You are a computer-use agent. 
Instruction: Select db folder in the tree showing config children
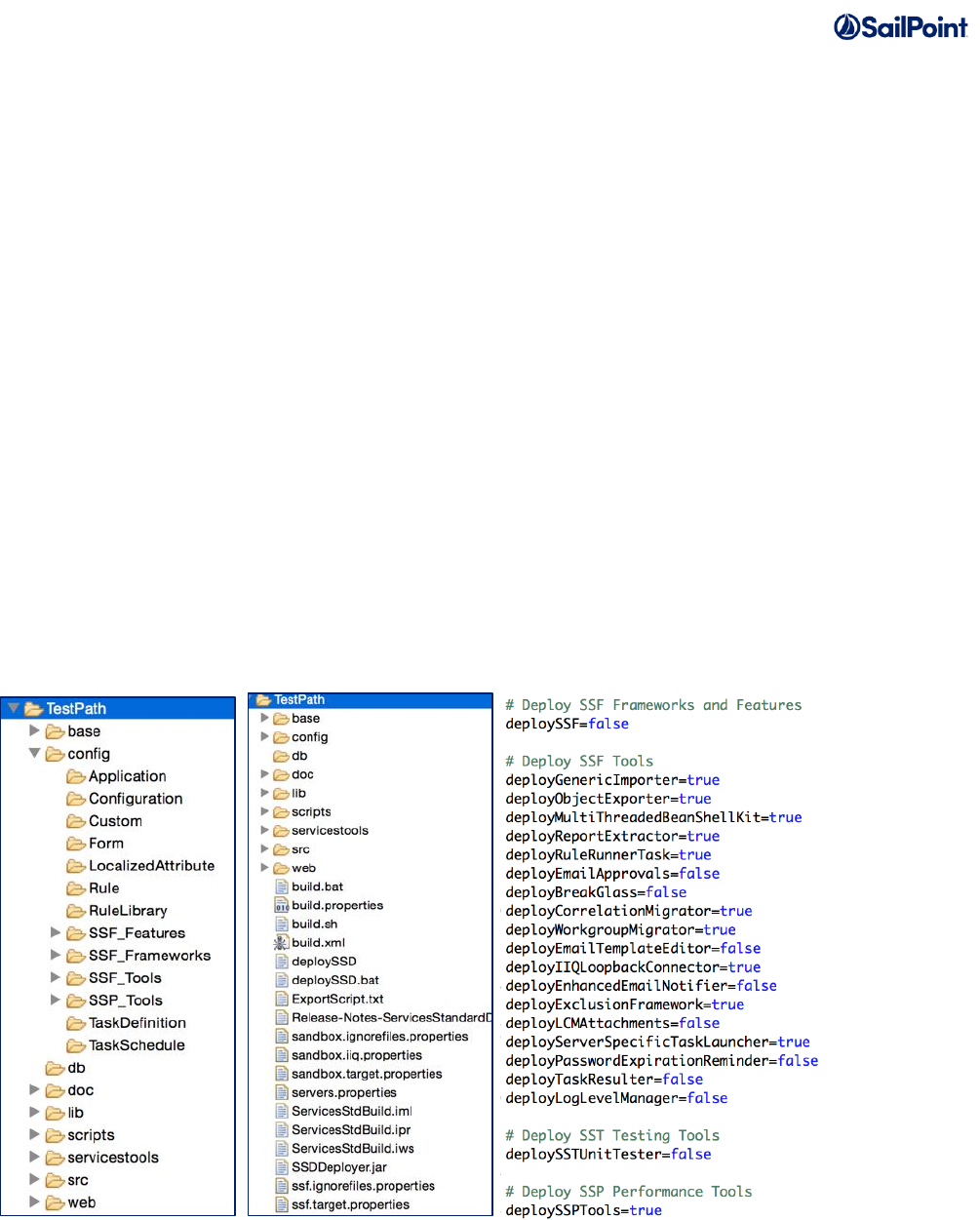pos(76,1068)
